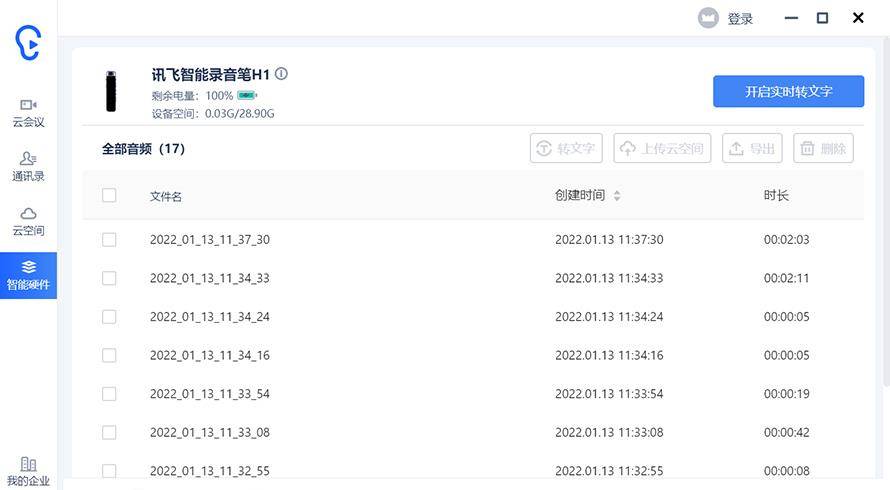Check the box for 2022_01_13_11_33_08
The height and width of the screenshot is (490, 890).
click(x=109, y=433)
